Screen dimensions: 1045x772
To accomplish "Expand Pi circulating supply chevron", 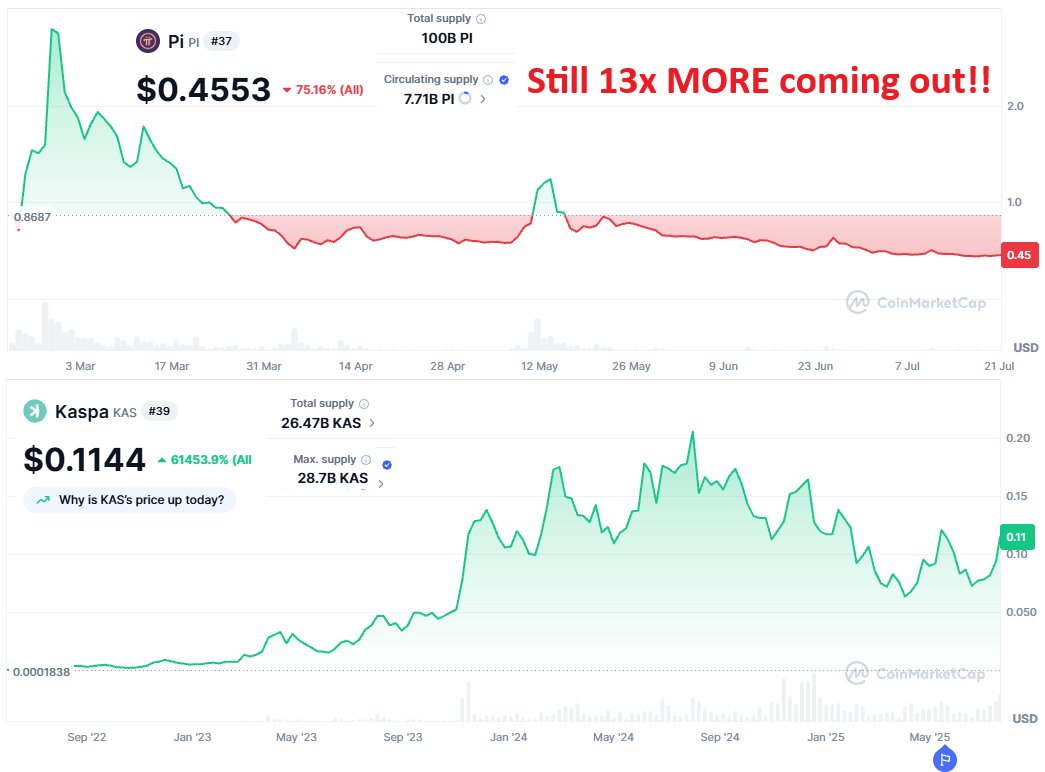I will coord(483,99).
